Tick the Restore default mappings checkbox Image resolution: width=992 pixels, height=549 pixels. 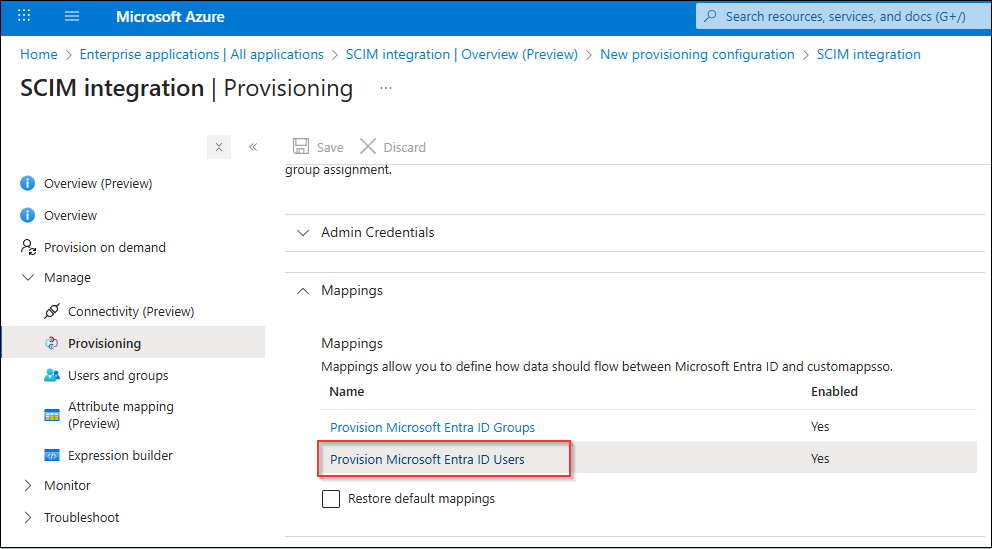(x=331, y=499)
